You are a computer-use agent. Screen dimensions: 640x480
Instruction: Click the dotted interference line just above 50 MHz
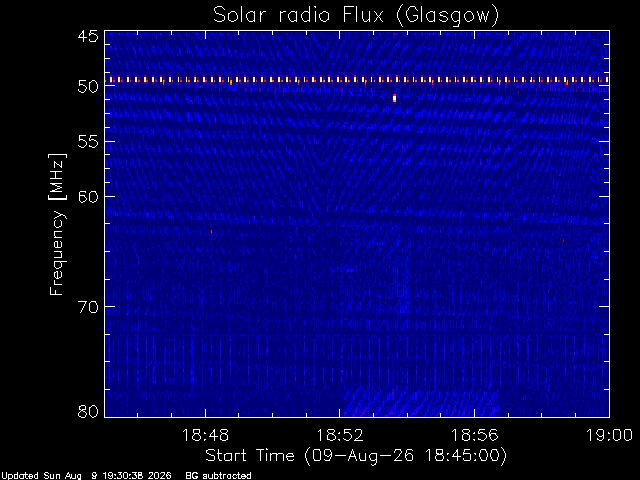[x=357, y=80]
